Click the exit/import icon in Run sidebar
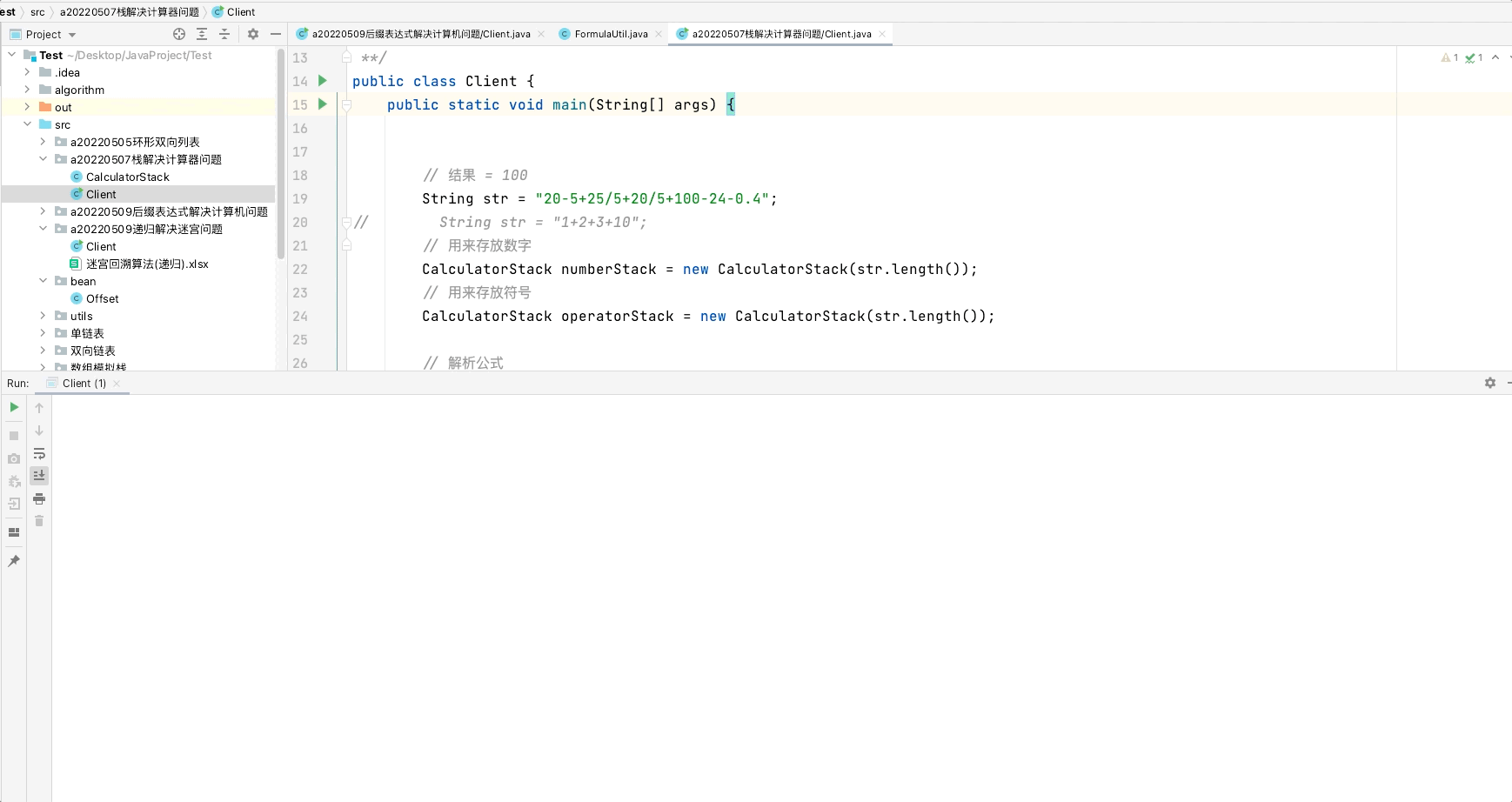The height and width of the screenshot is (802, 1512). coord(14,504)
